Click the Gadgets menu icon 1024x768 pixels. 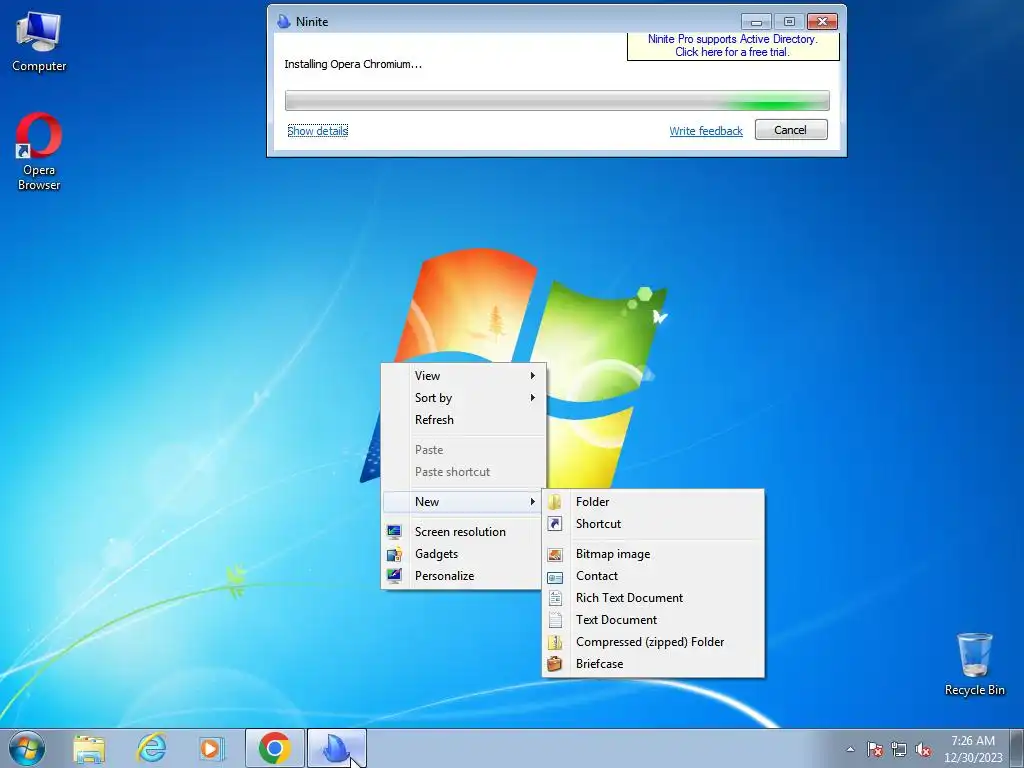coord(394,554)
